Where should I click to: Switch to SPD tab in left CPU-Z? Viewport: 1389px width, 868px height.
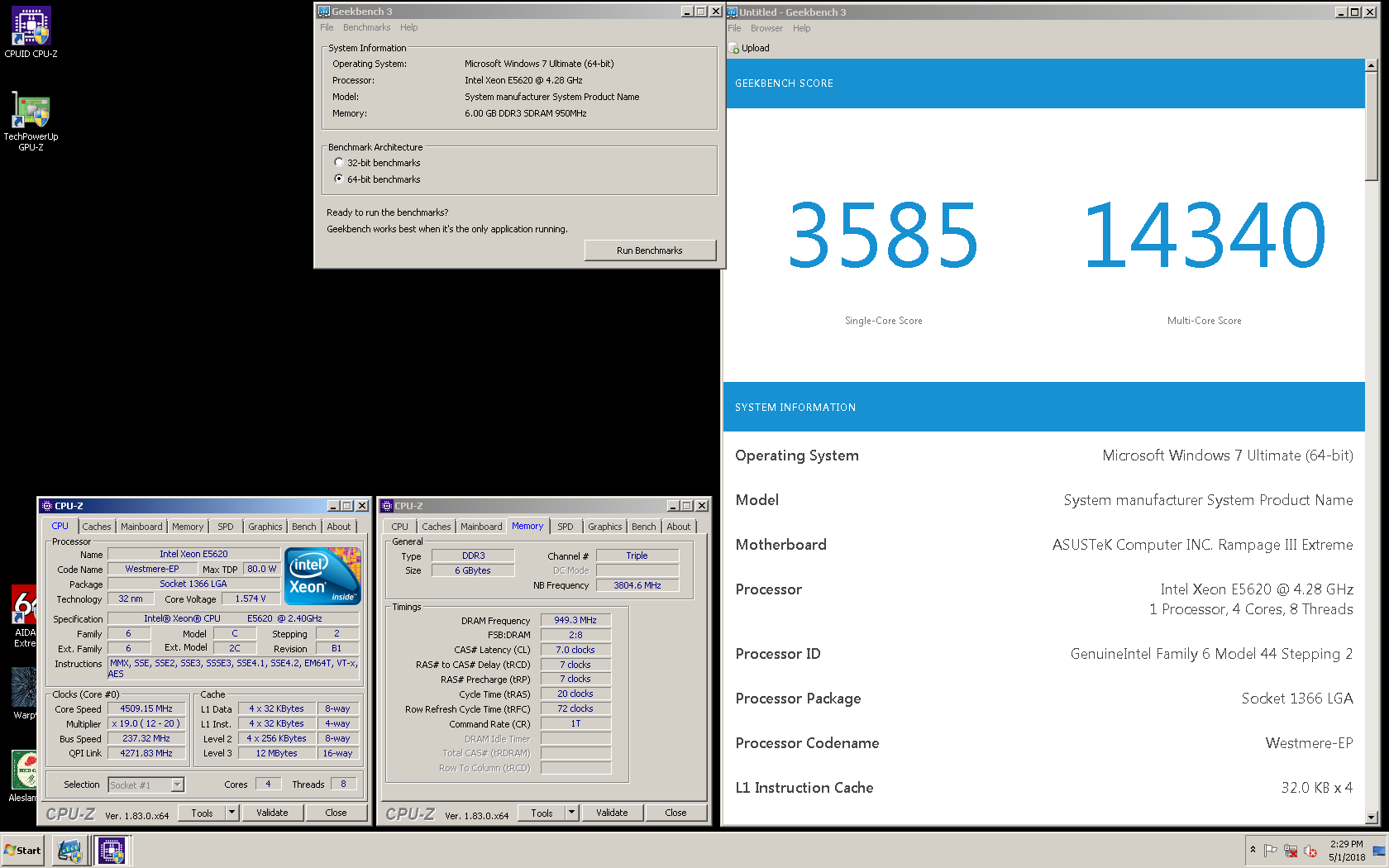[226, 527]
